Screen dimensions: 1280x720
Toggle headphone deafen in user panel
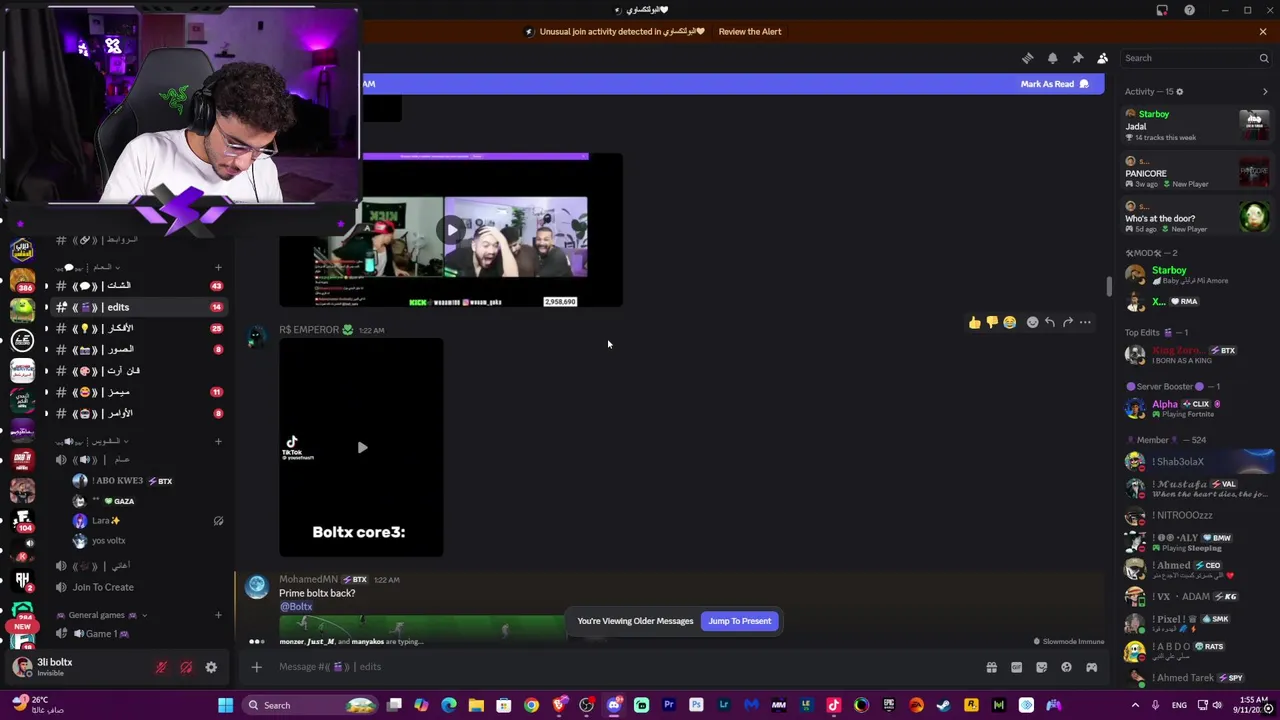pos(186,667)
